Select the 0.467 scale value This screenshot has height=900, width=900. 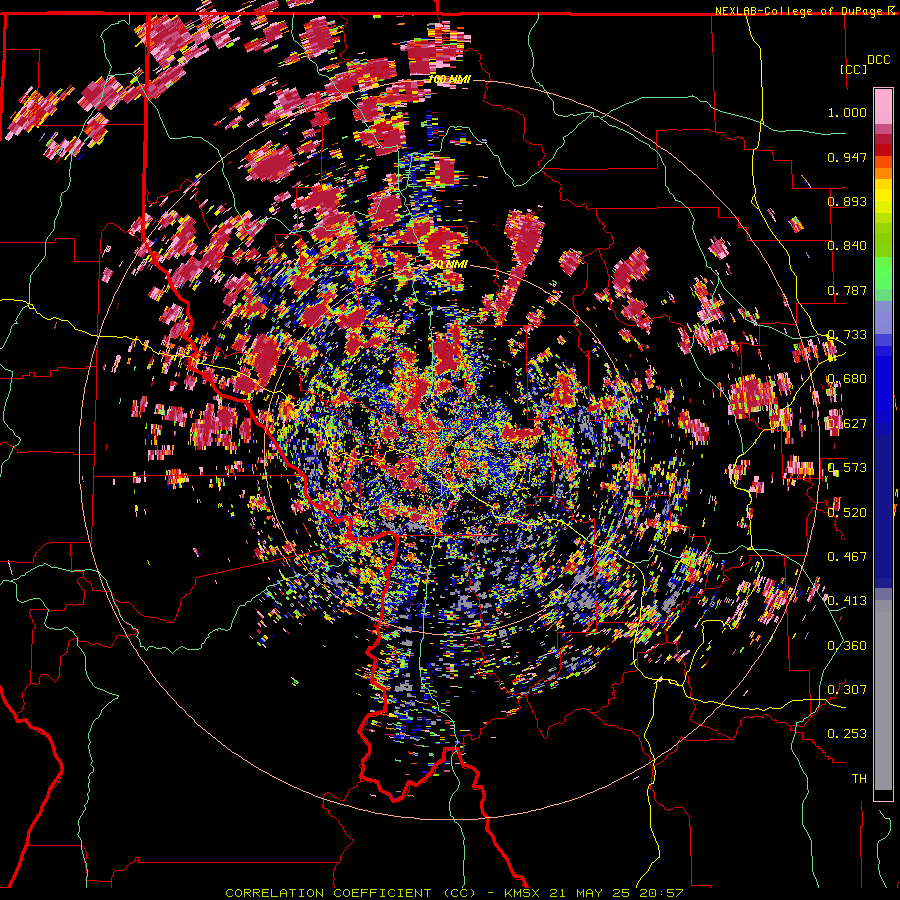(x=847, y=557)
